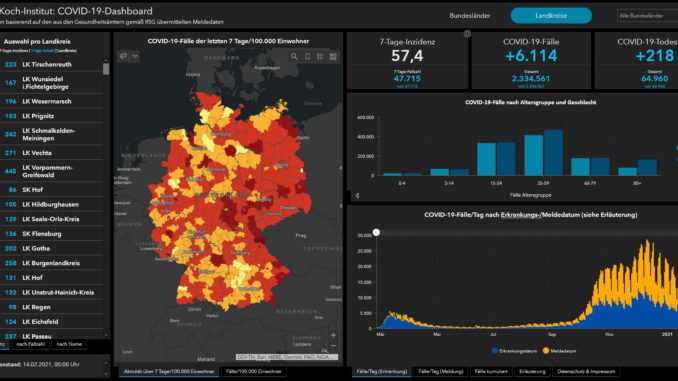Viewport: 678px width, 381px height.
Task: Select LK Burgenlandkreis row
Action: tap(51, 263)
